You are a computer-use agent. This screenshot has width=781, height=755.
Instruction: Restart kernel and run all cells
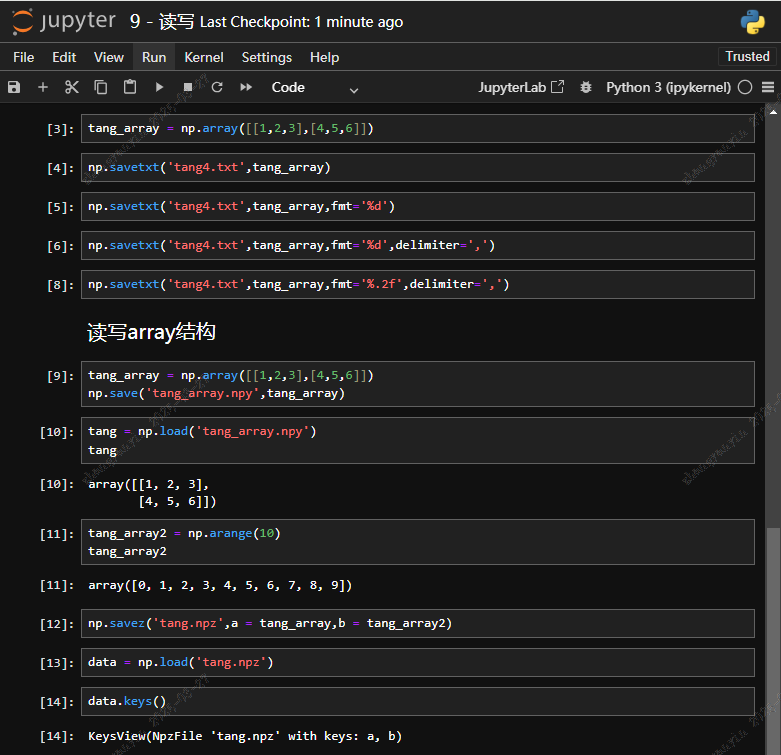246,87
